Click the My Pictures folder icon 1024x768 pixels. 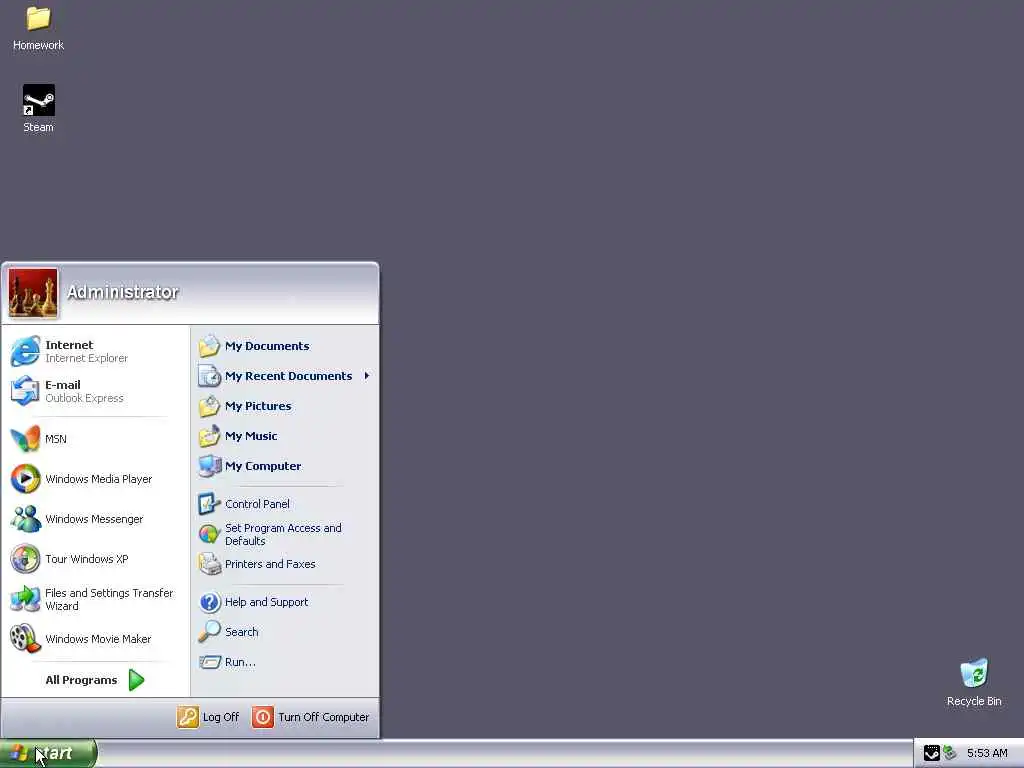click(210, 406)
